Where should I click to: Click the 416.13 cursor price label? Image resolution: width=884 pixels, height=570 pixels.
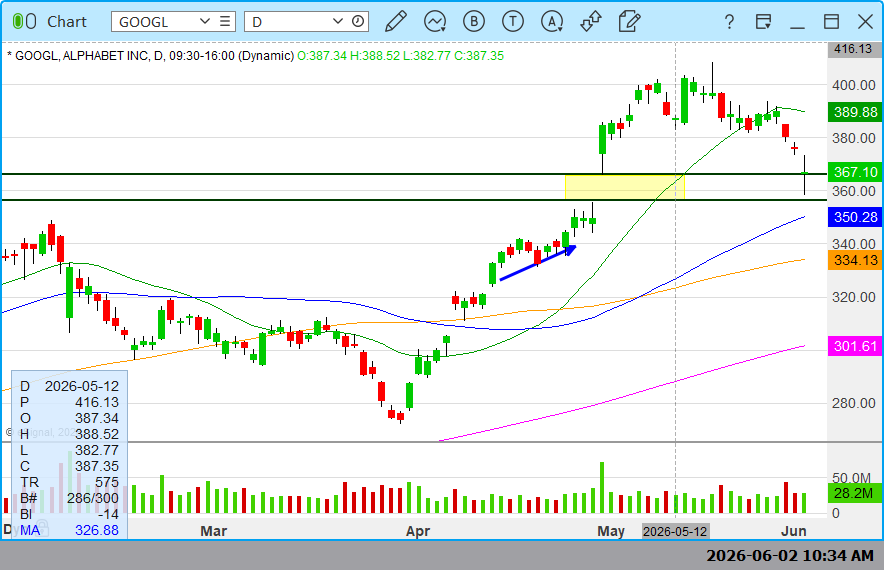coord(854,49)
